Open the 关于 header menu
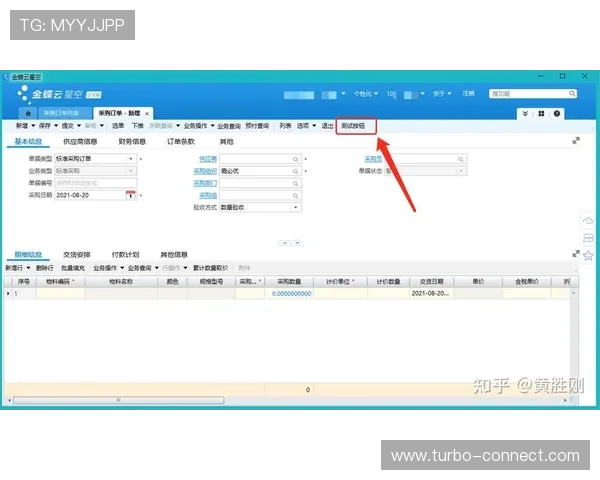Viewport: 600px width, 480px height. pyautogui.click(x=442, y=93)
